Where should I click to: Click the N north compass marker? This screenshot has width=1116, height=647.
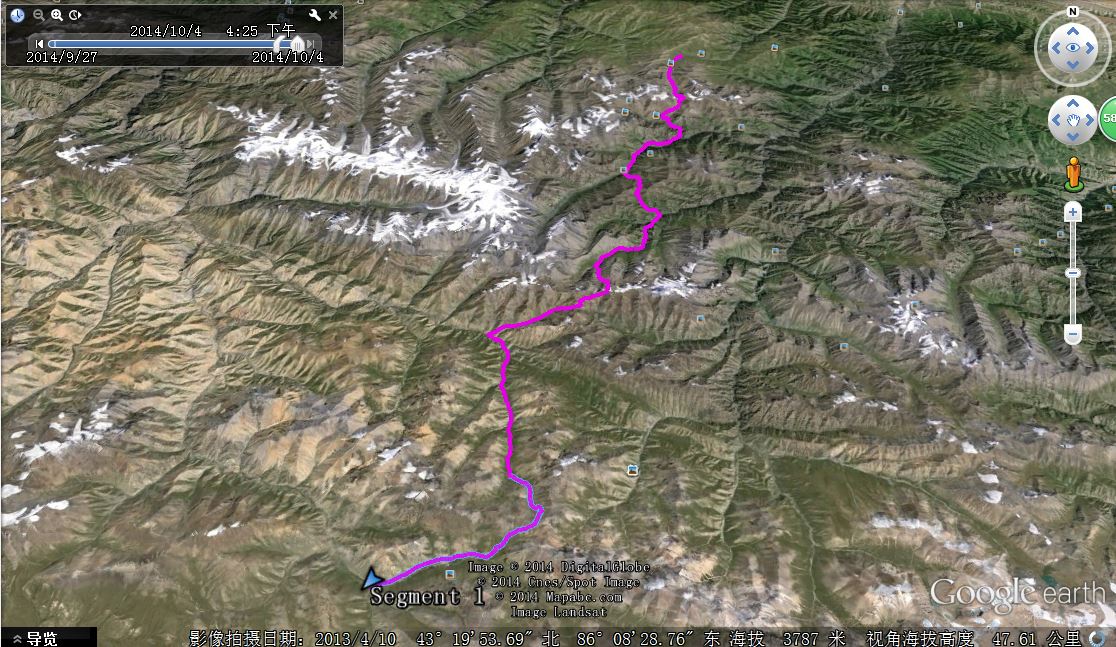1073,11
